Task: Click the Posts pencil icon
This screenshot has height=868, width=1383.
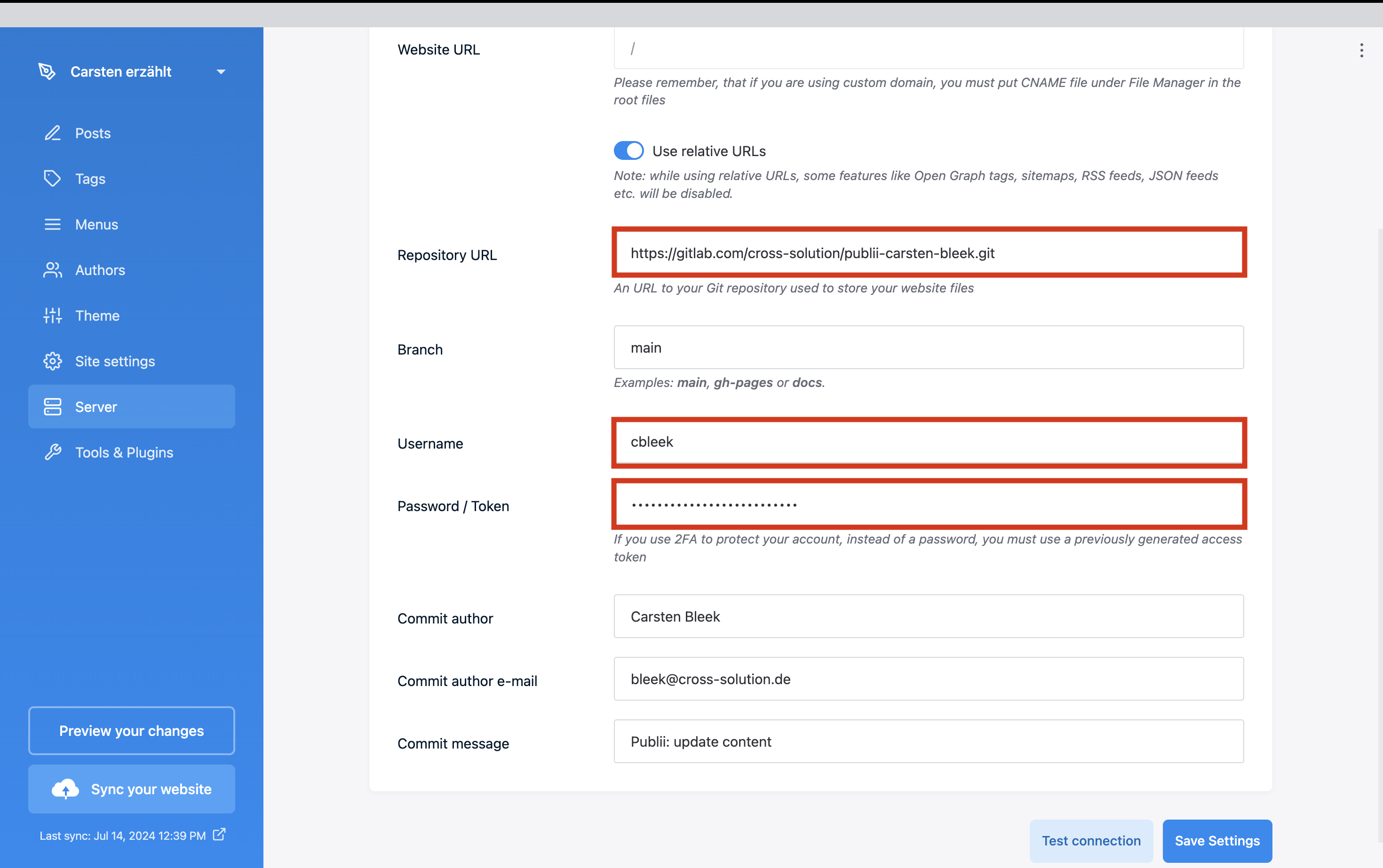Action: [x=52, y=133]
